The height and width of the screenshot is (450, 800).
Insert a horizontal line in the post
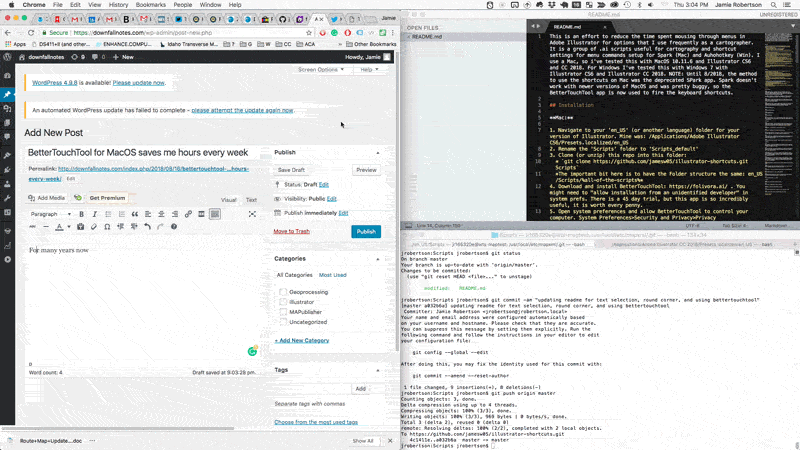(46, 227)
